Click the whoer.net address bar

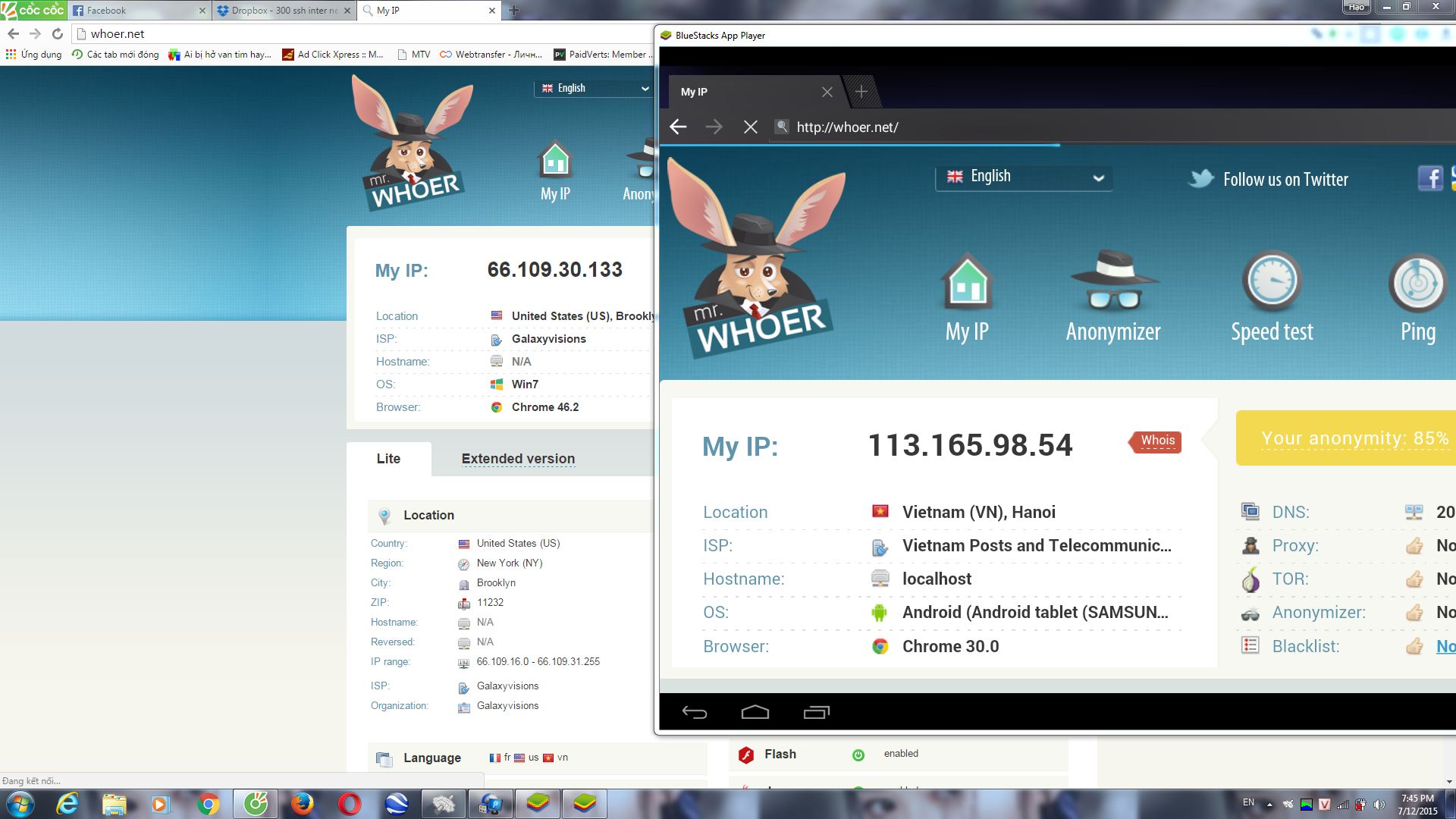click(364, 34)
